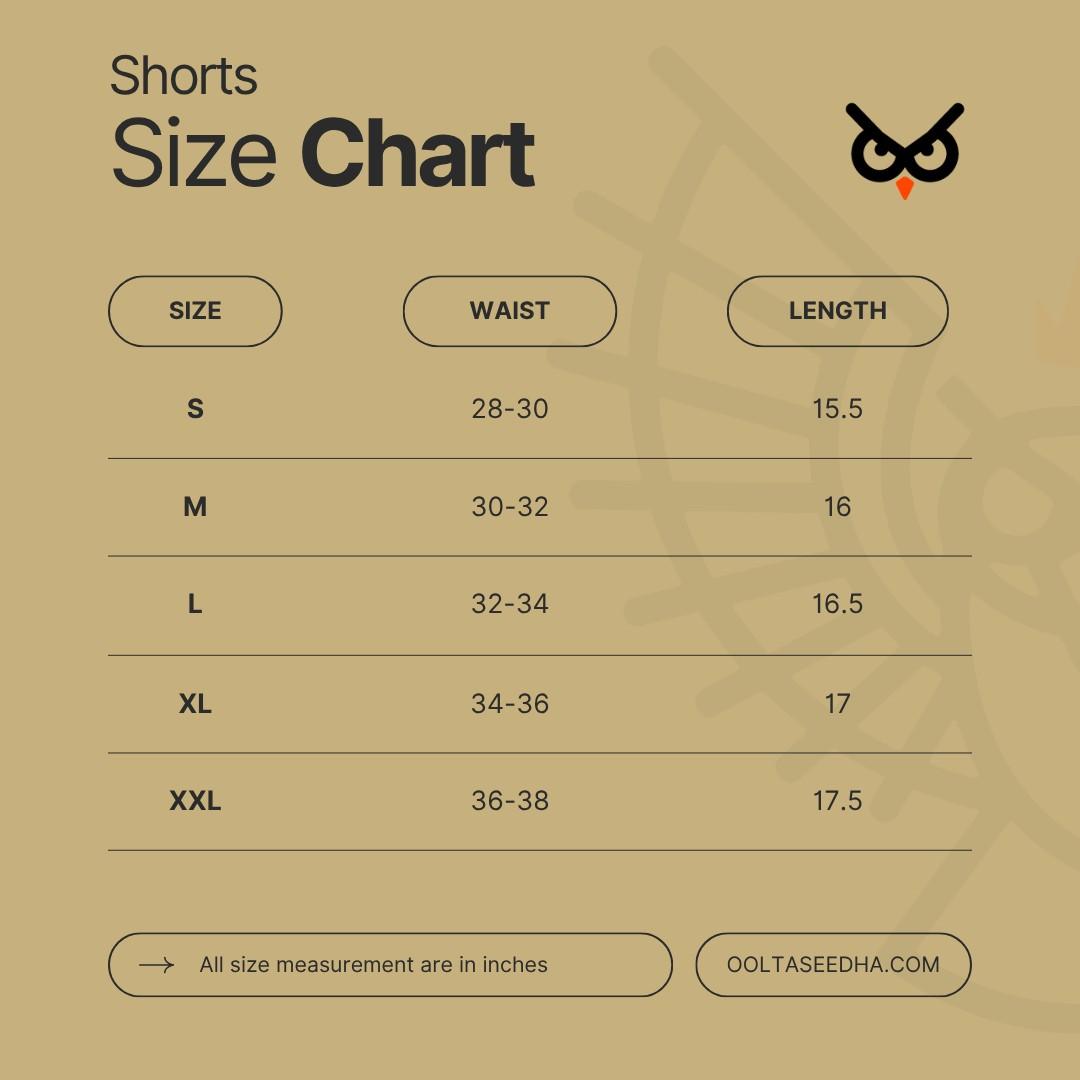The height and width of the screenshot is (1080, 1080).
Task: Select the XXL size row label
Action: pos(195,801)
